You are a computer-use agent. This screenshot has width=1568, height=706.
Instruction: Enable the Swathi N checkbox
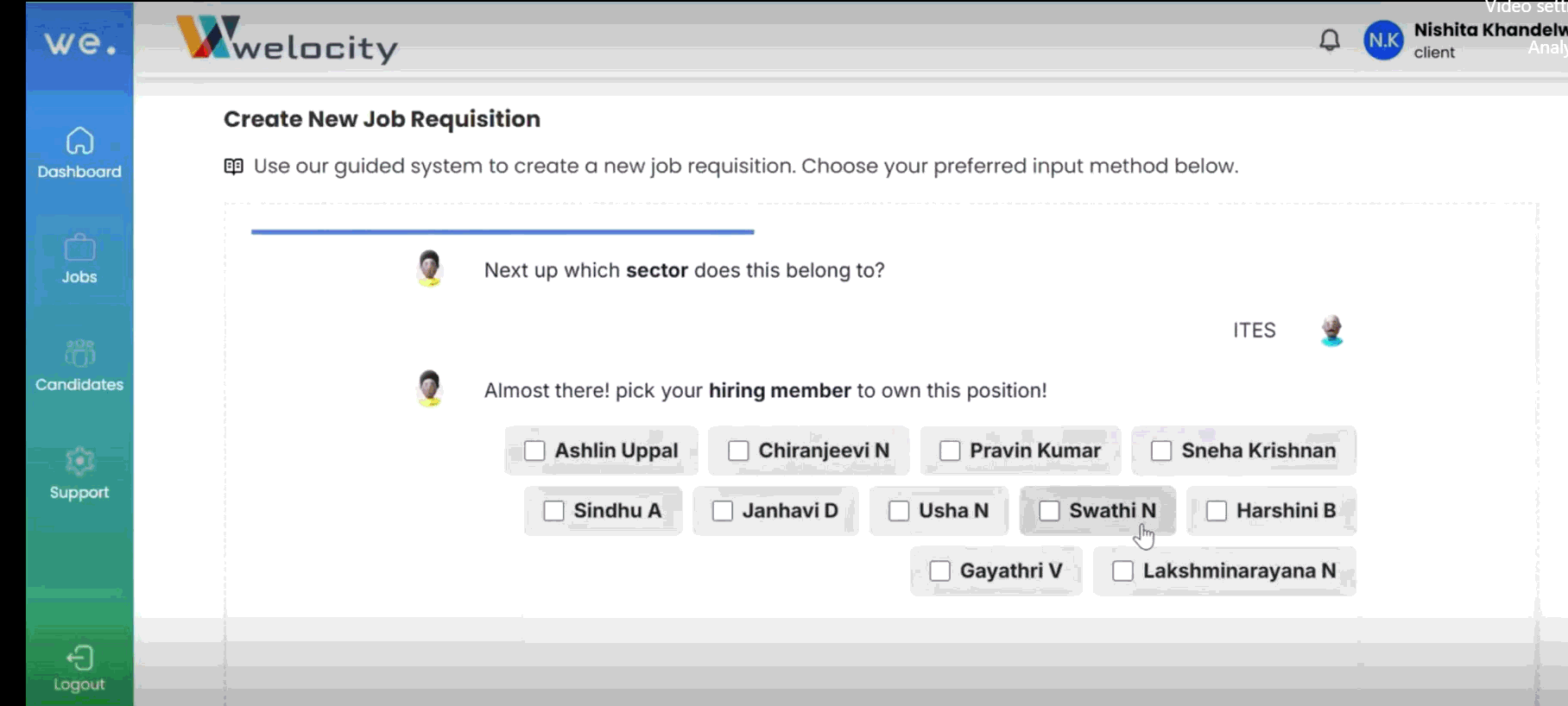tap(1049, 511)
